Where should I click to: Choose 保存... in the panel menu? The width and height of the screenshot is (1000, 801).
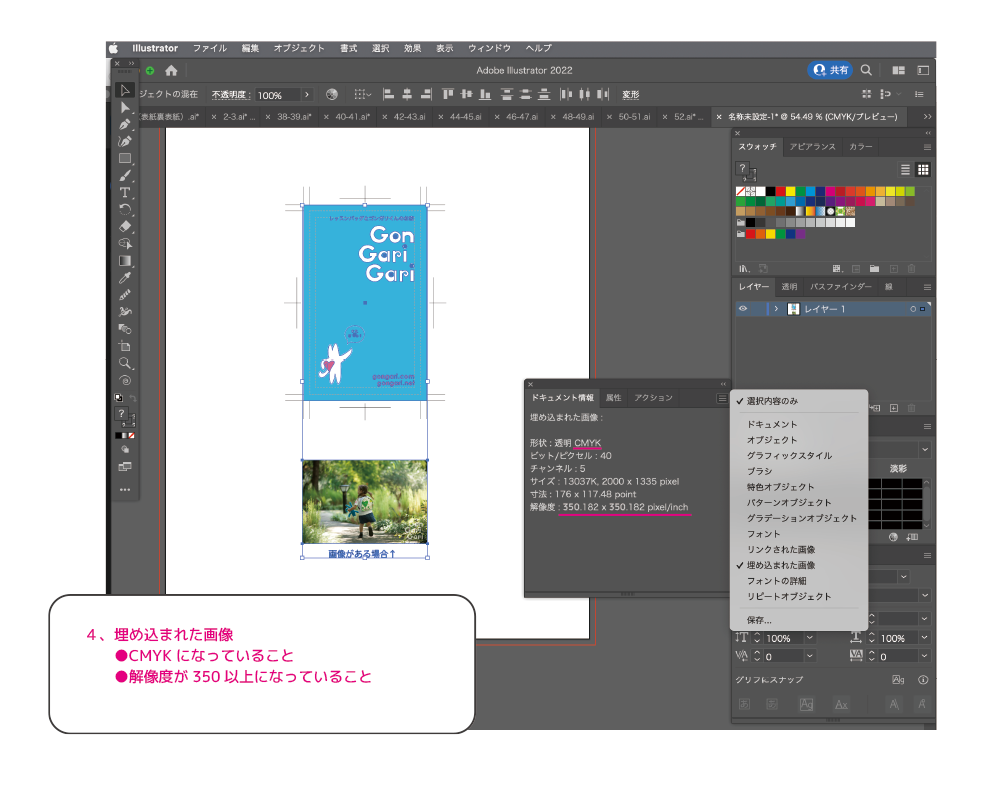point(798,620)
